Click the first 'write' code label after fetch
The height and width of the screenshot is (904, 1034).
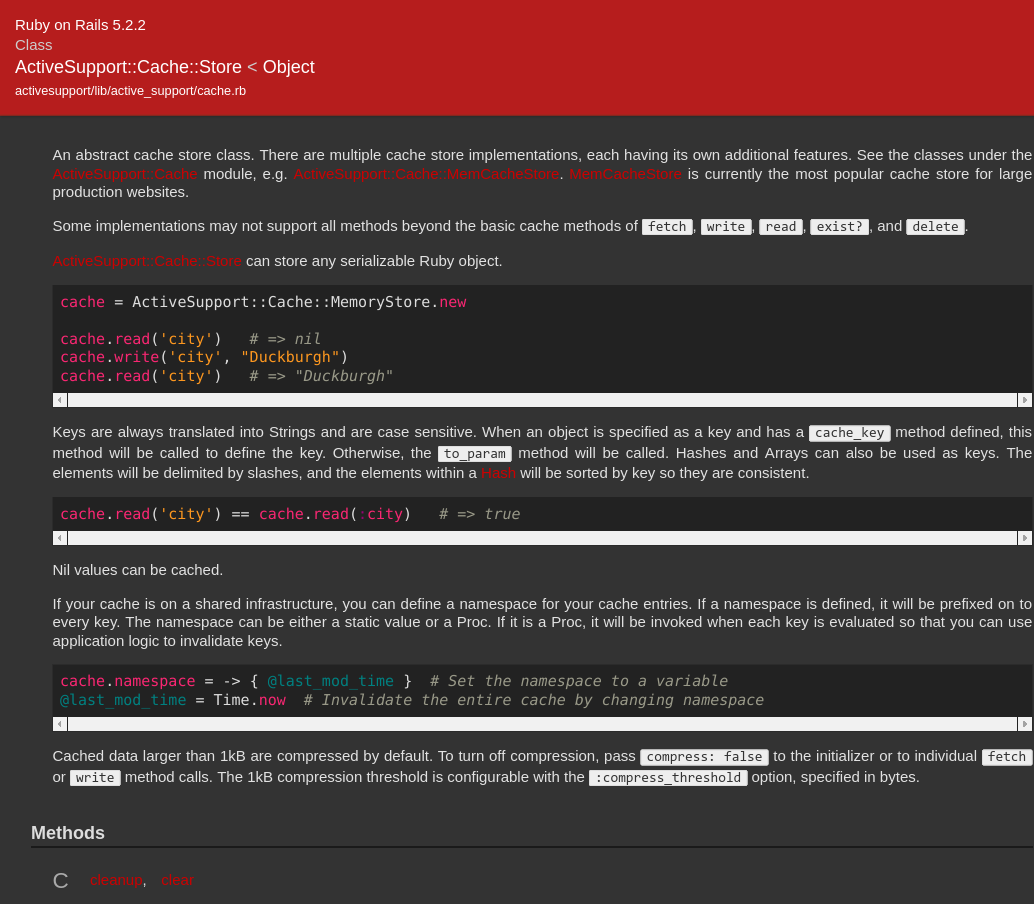coord(726,227)
